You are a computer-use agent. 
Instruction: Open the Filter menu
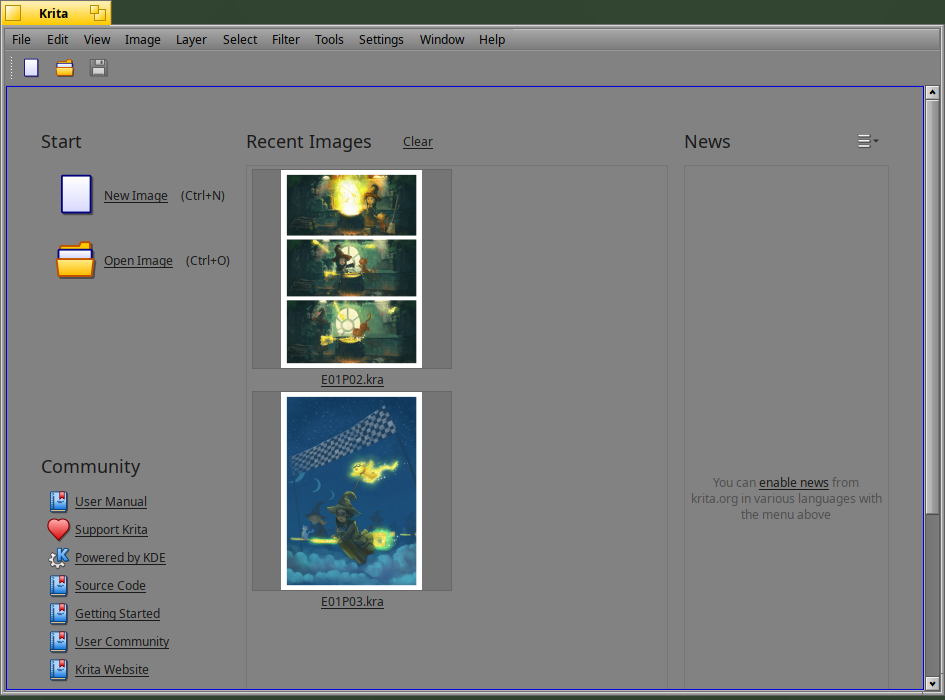(x=286, y=39)
